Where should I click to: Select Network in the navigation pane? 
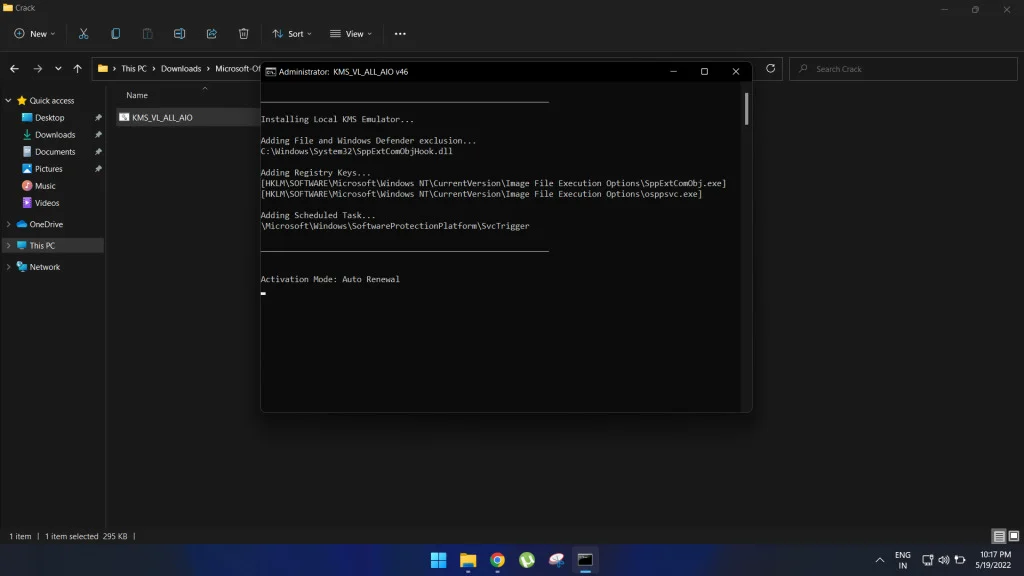[44, 267]
